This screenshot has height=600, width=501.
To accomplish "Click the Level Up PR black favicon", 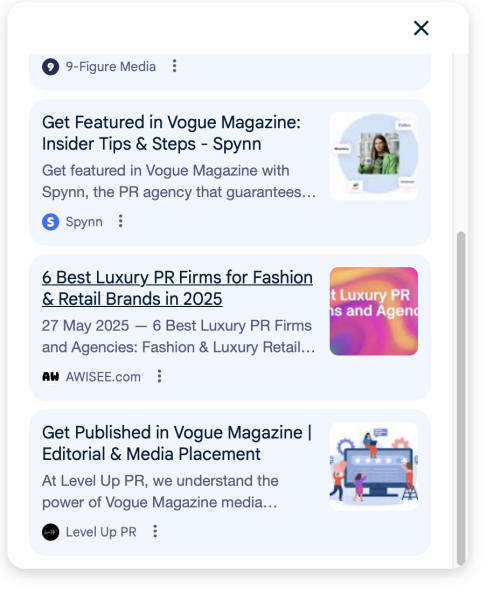I will [x=51, y=532].
